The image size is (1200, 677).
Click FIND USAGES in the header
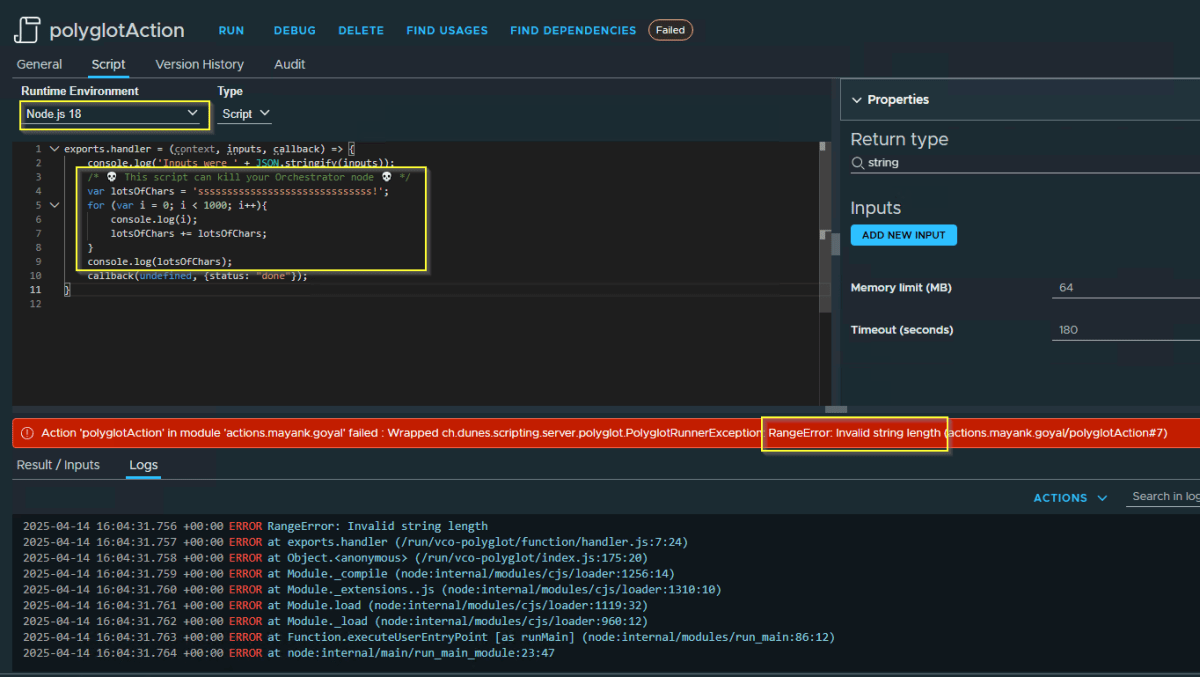[447, 31]
